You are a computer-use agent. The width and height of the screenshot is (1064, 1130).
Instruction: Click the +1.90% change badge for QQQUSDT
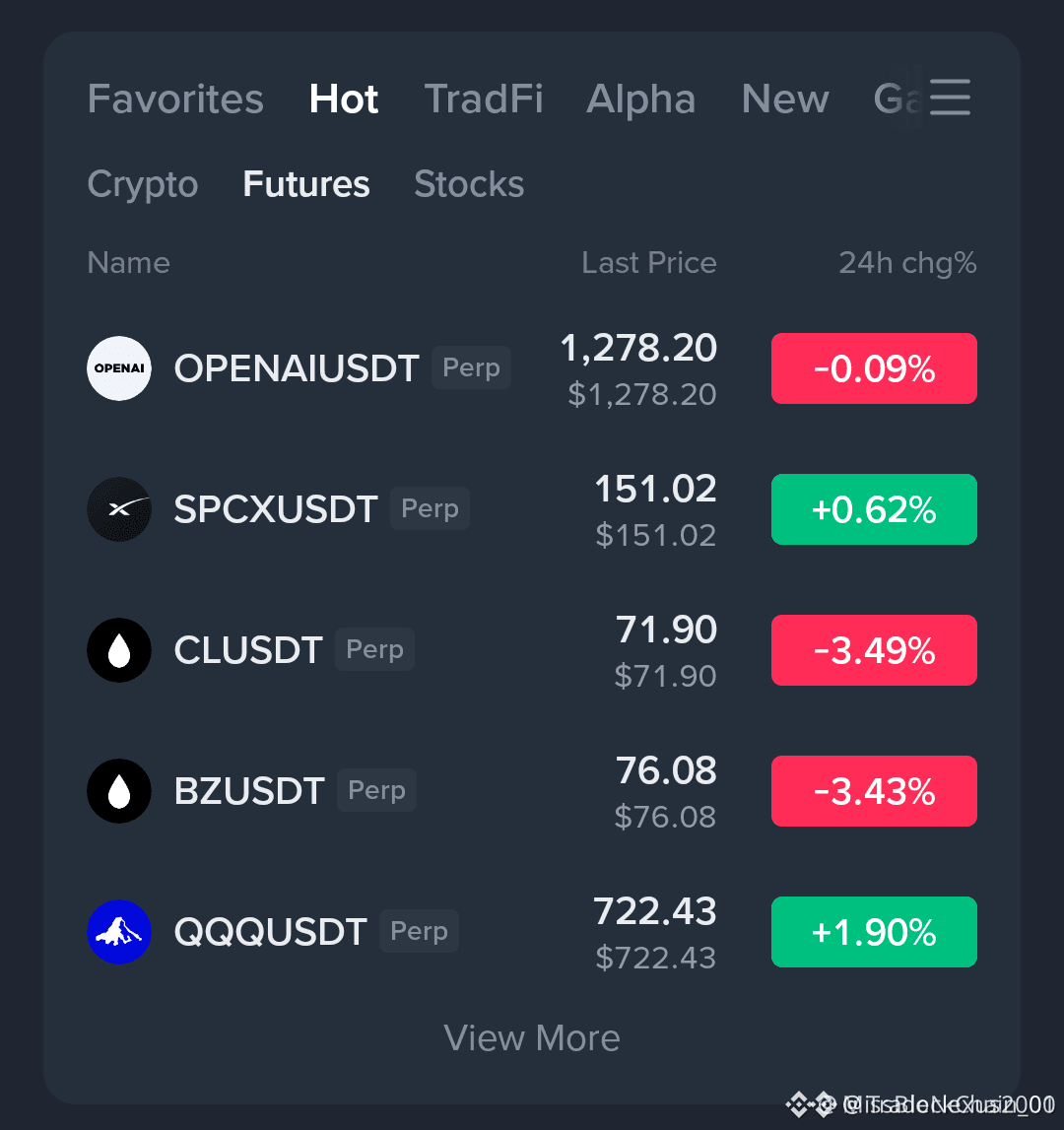point(874,932)
